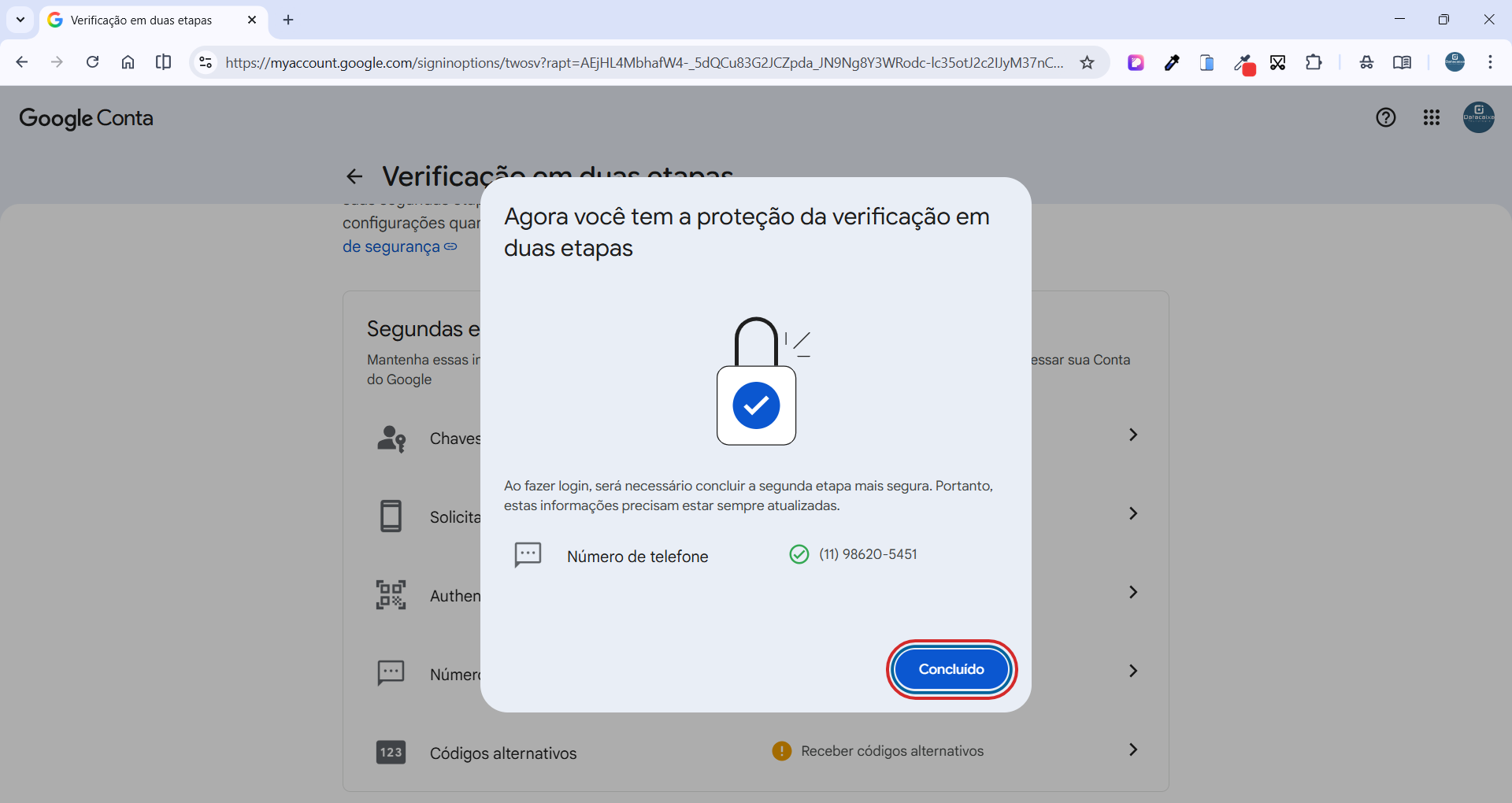Click the eyedropper extension icon
The height and width of the screenshot is (803, 1512).
1172,63
